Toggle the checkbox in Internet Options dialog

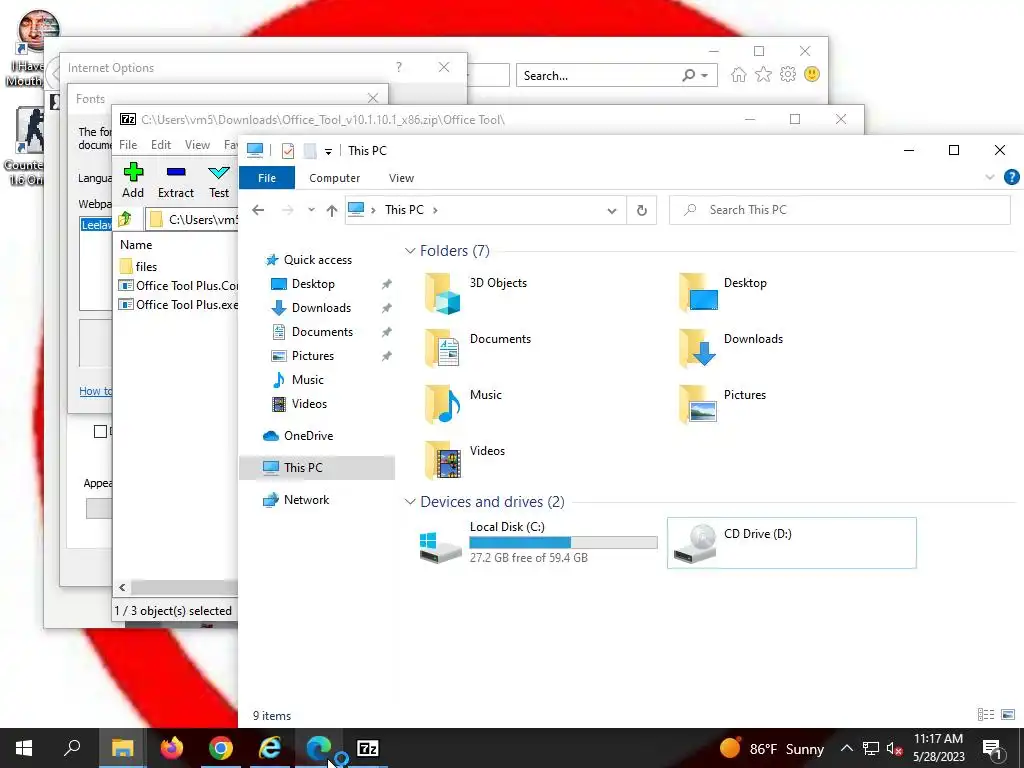tap(100, 431)
